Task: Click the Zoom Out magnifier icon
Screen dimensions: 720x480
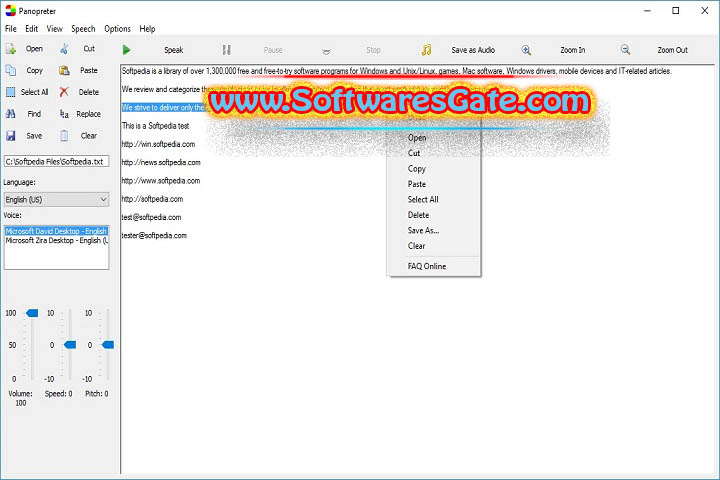Action: coord(625,49)
